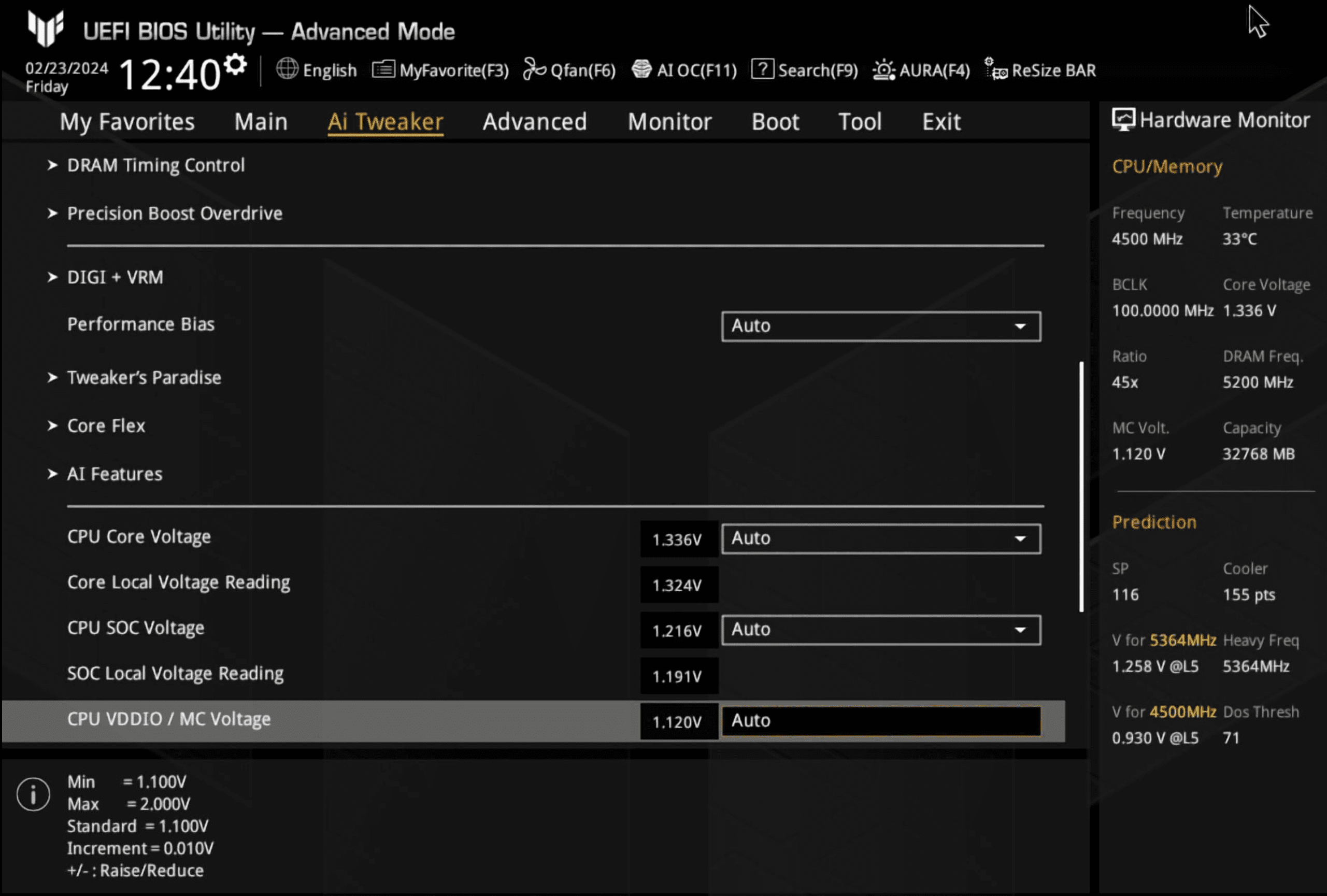
Task: Expand Tweaker's Paradise submenu
Action: click(144, 377)
